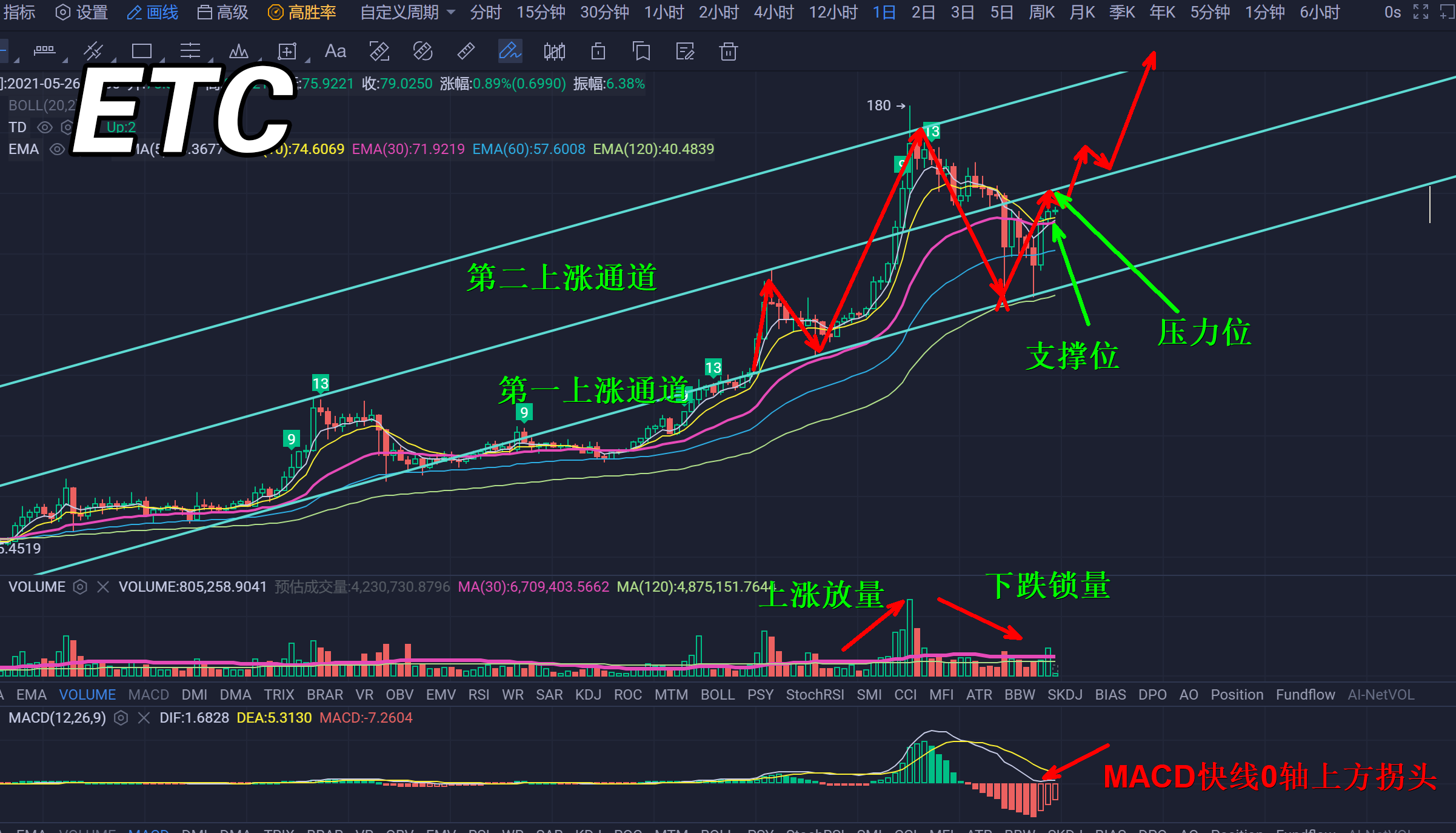Expand boxed plus measure tool variants triangle
This screenshot has width=1456, height=833.
point(308,59)
